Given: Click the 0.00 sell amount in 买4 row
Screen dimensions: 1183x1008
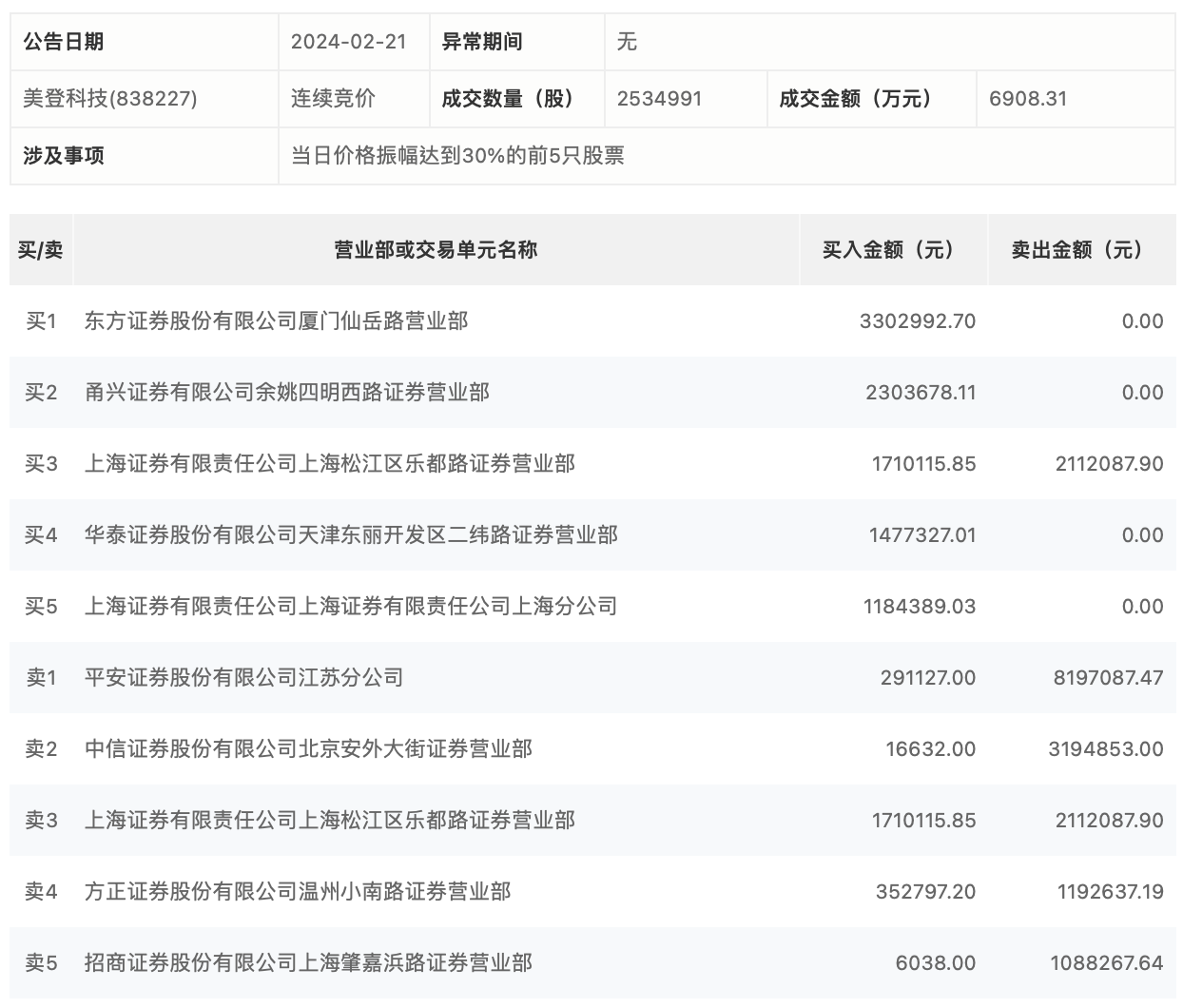Looking at the screenshot, I should click(1142, 535).
